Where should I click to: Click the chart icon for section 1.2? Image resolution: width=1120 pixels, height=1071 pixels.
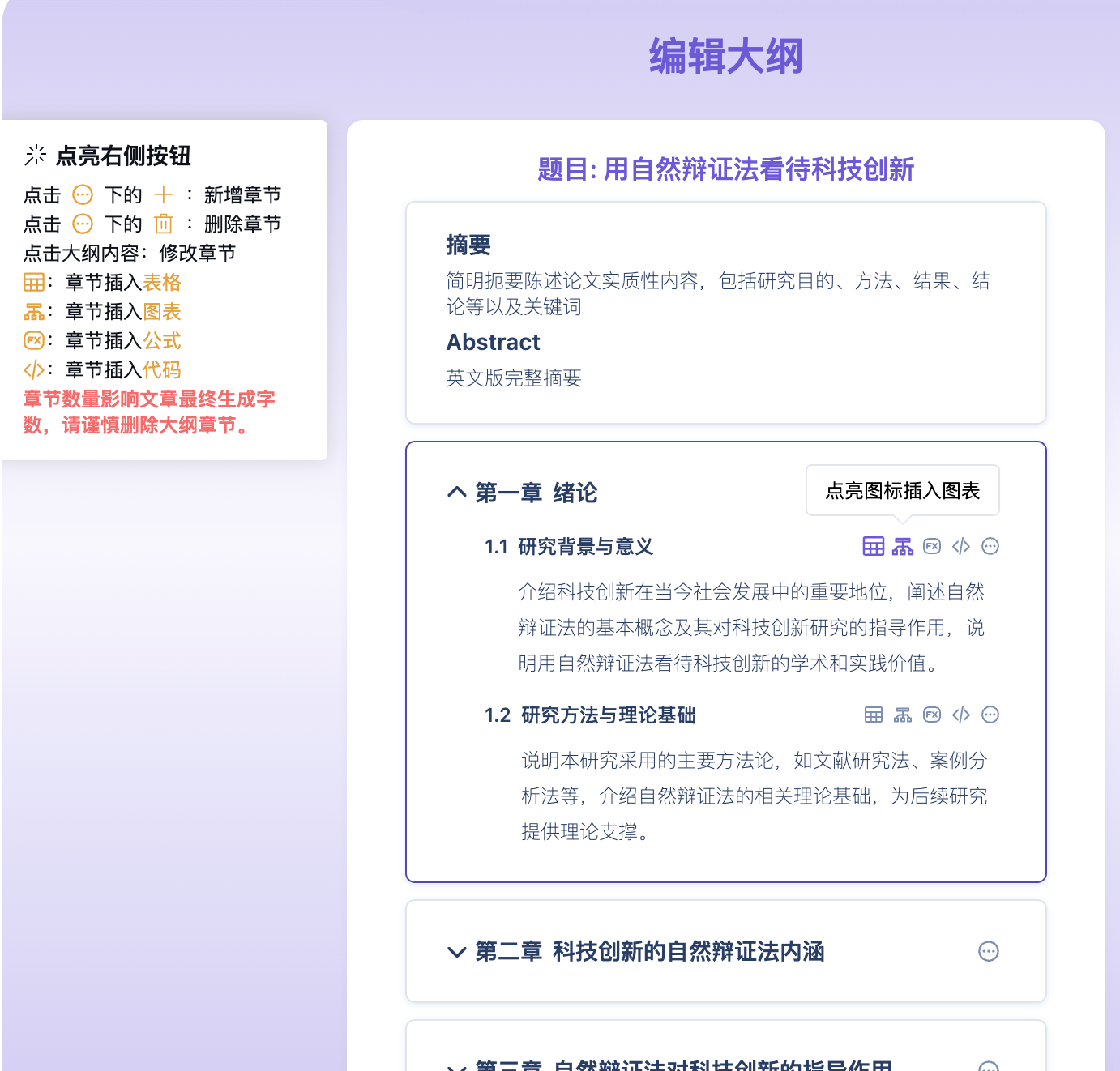click(903, 715)
